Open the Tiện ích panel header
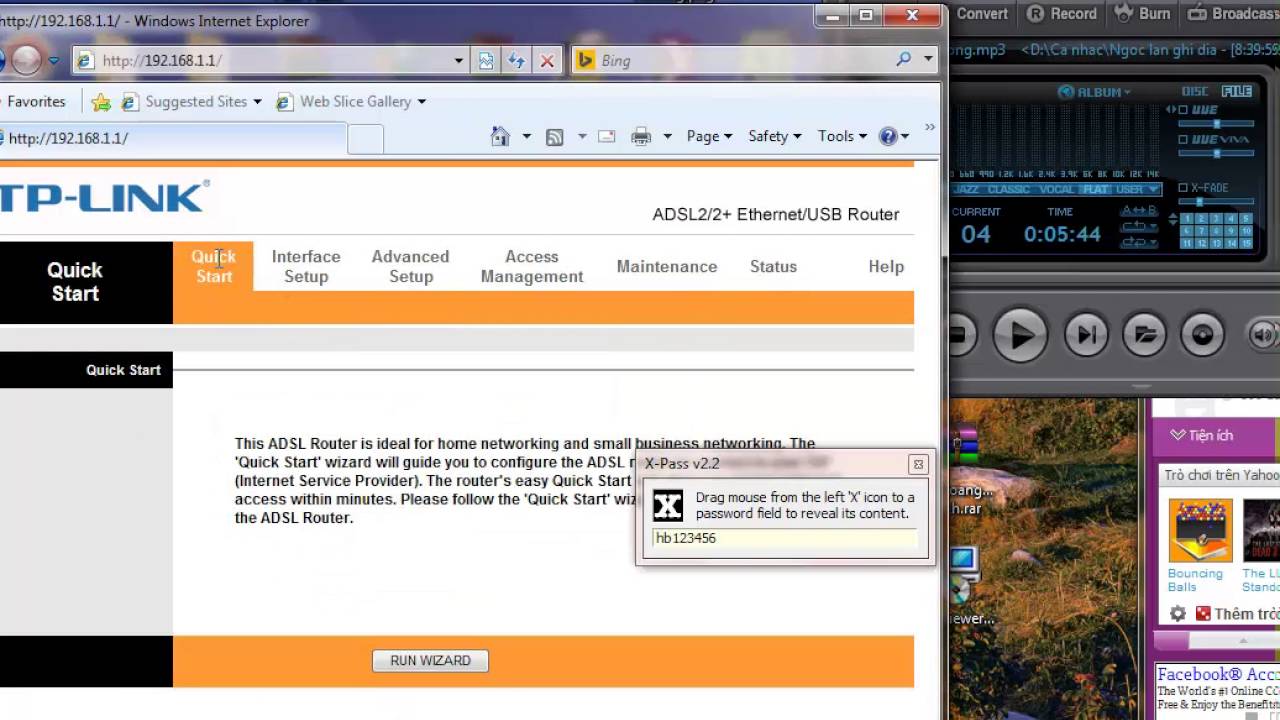Viewport: 1280px width, 720px height. 1214,435
